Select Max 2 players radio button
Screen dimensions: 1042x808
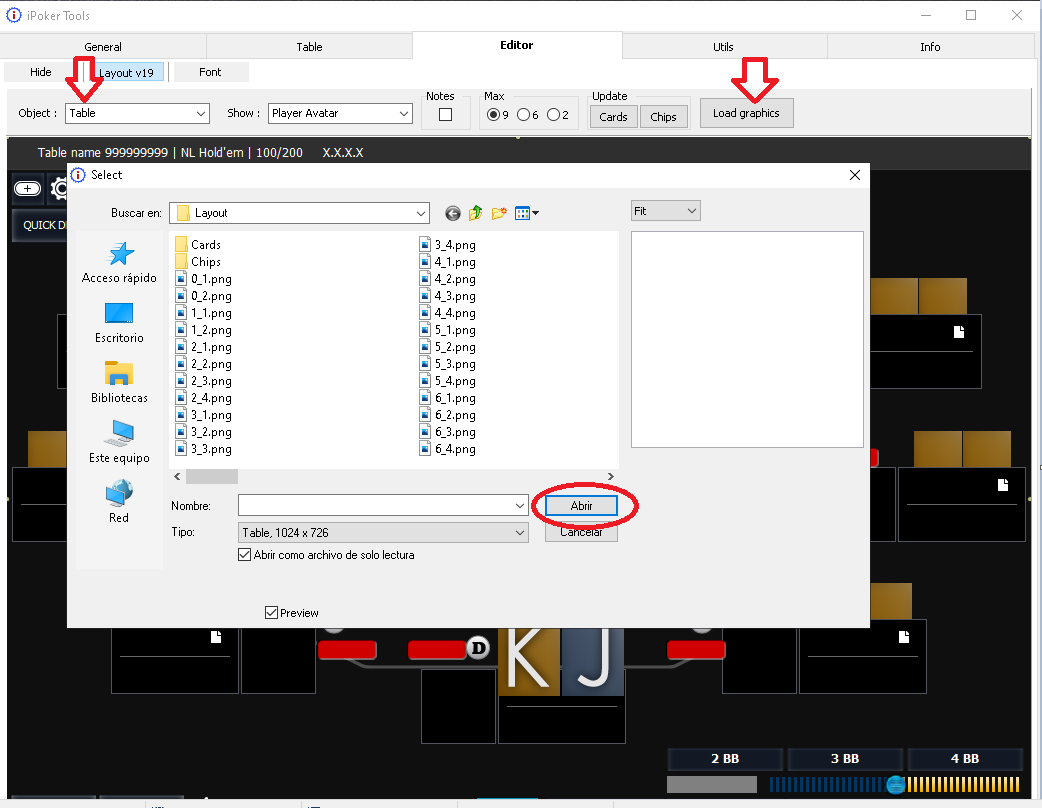point(554,115)
